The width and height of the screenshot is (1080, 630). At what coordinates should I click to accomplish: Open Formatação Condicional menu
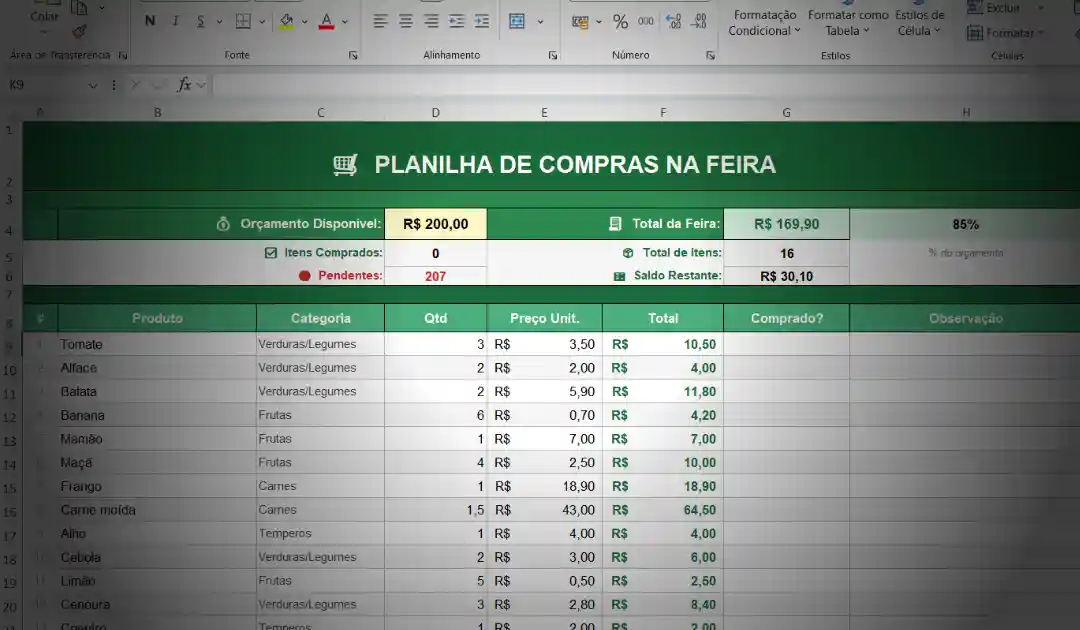click(x=765, y=23)
